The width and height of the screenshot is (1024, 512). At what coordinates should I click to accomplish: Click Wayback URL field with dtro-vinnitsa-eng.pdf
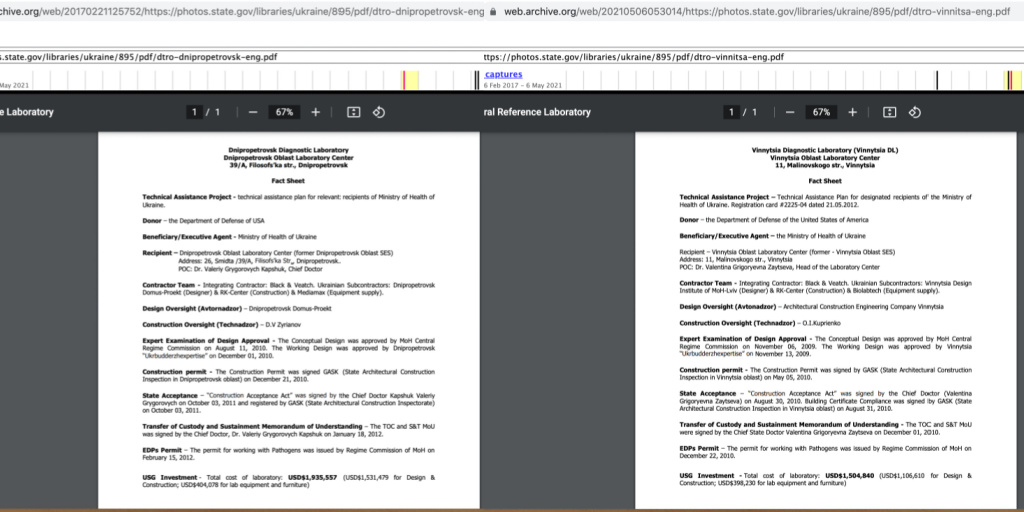[750, 58]
